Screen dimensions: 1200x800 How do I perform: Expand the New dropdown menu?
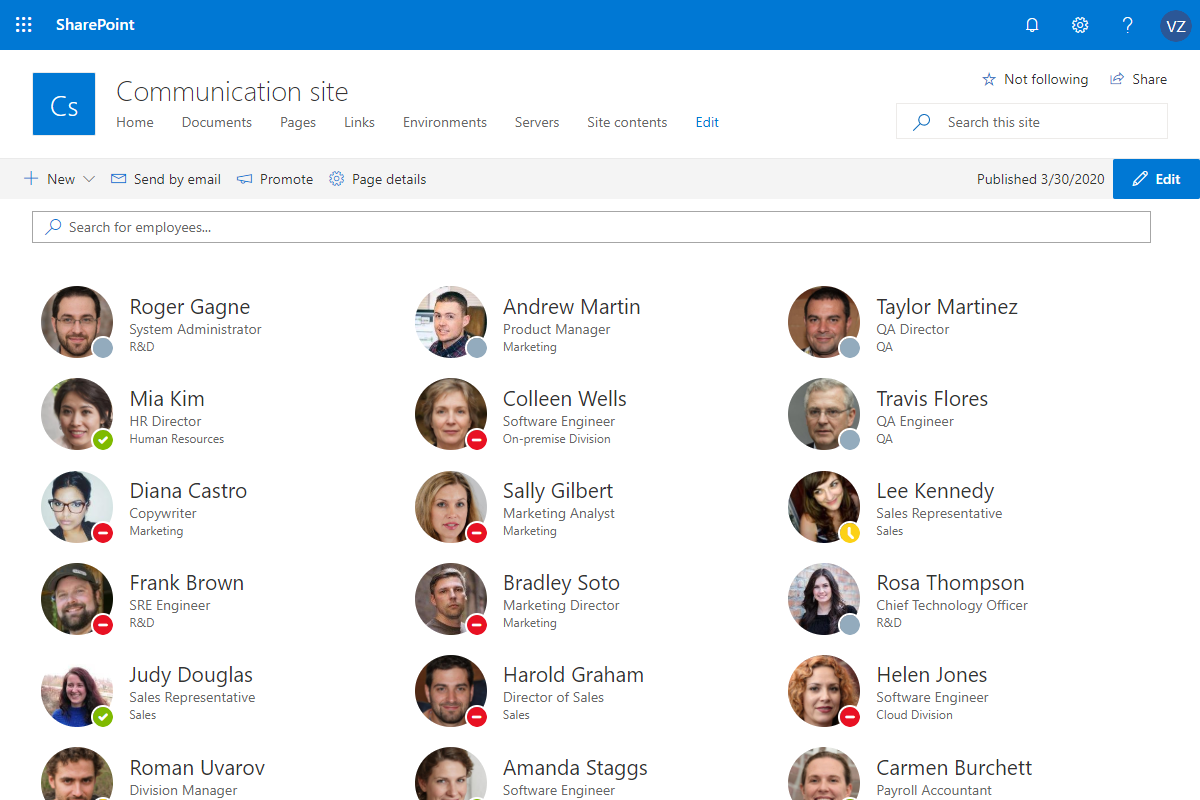click(89, 179)
